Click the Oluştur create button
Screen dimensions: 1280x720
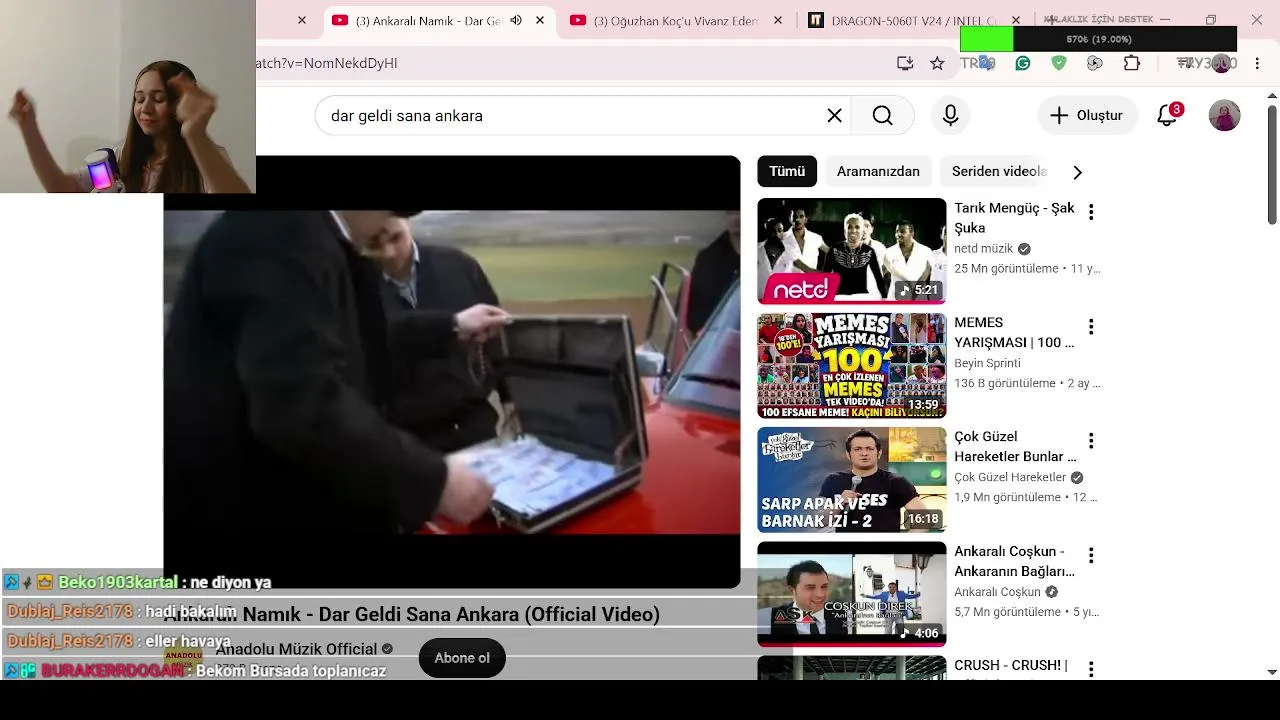click(x=1087, y=116)
